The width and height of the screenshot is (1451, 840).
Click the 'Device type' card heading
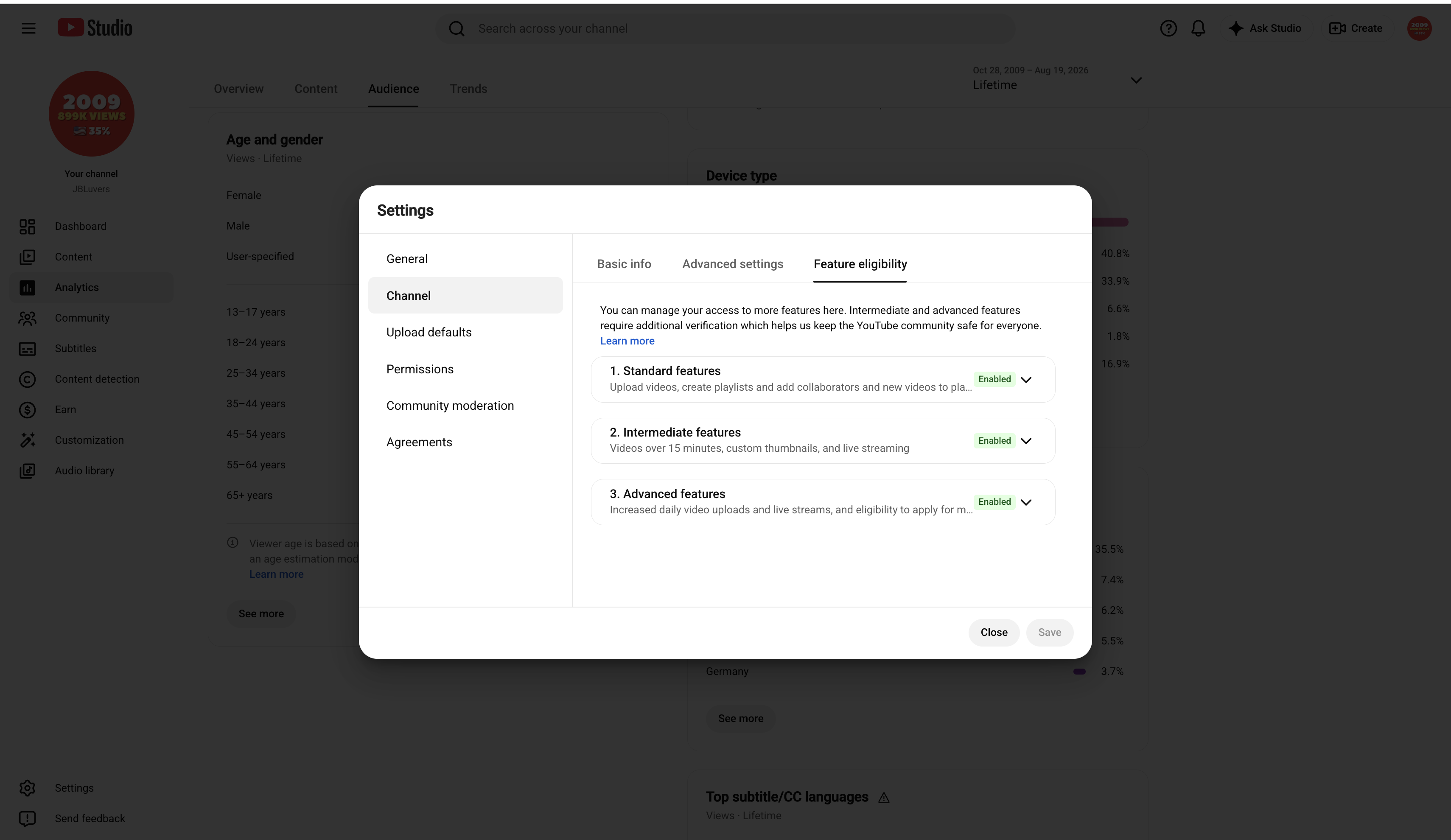[x=741, y=176]
